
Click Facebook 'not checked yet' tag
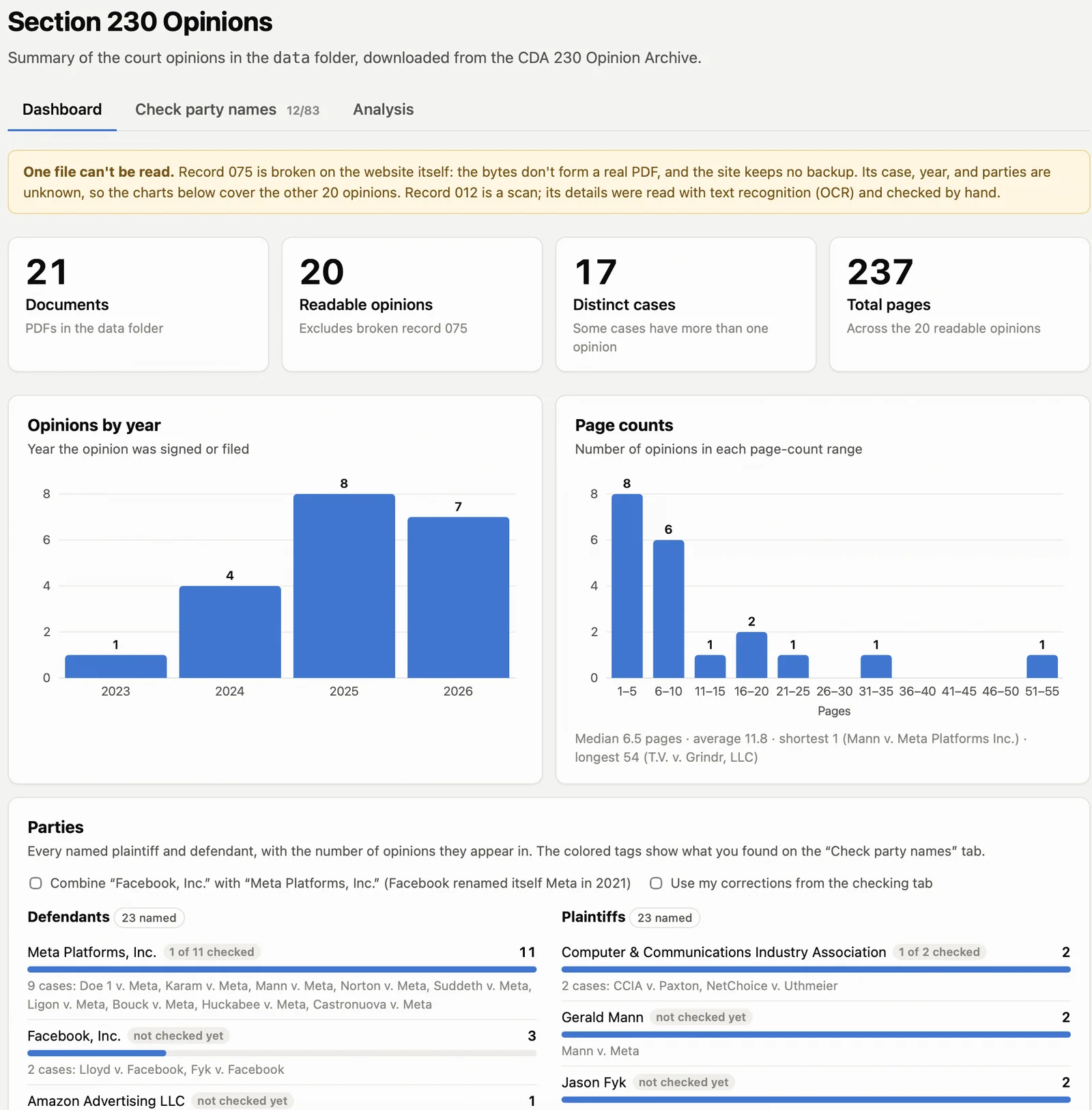(178, 1036)
